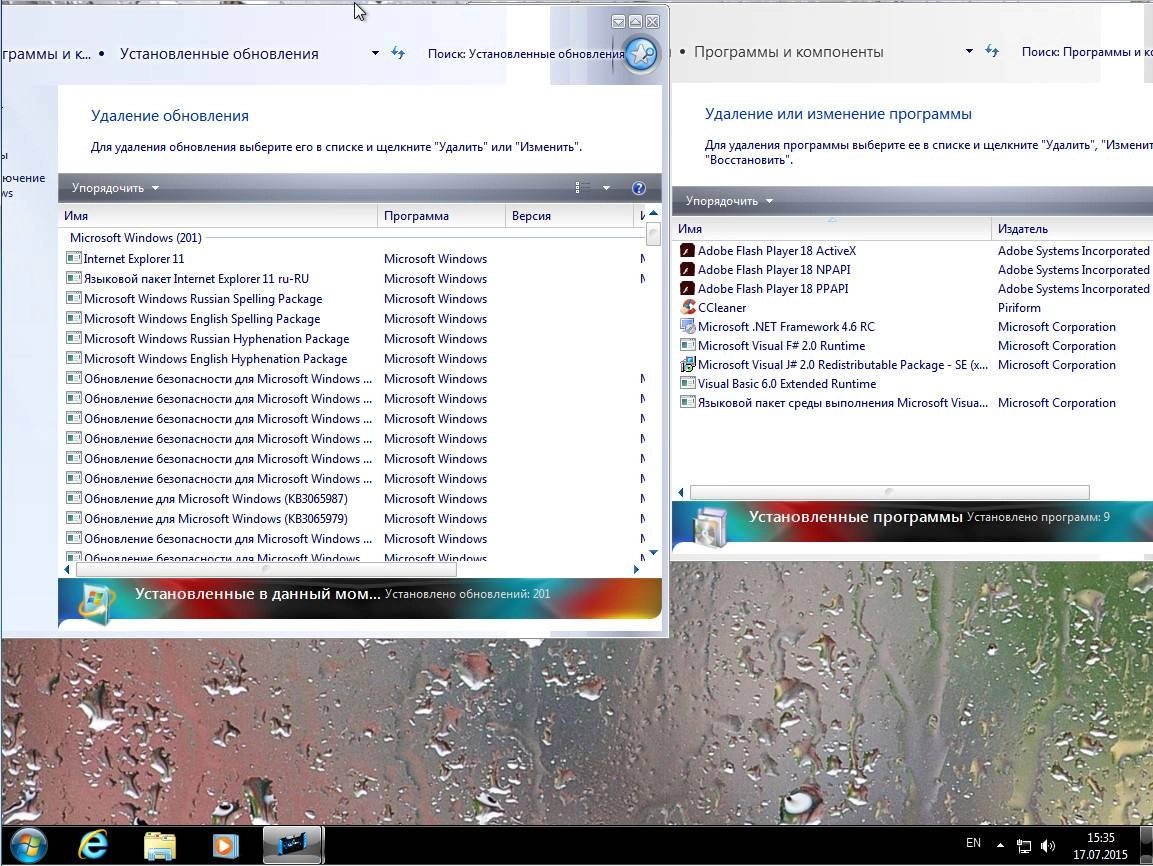The width and height of the screenshot is (1153, 866).
Task: Click the search box in Installed Updates window
Action: [x=525, y=54]
